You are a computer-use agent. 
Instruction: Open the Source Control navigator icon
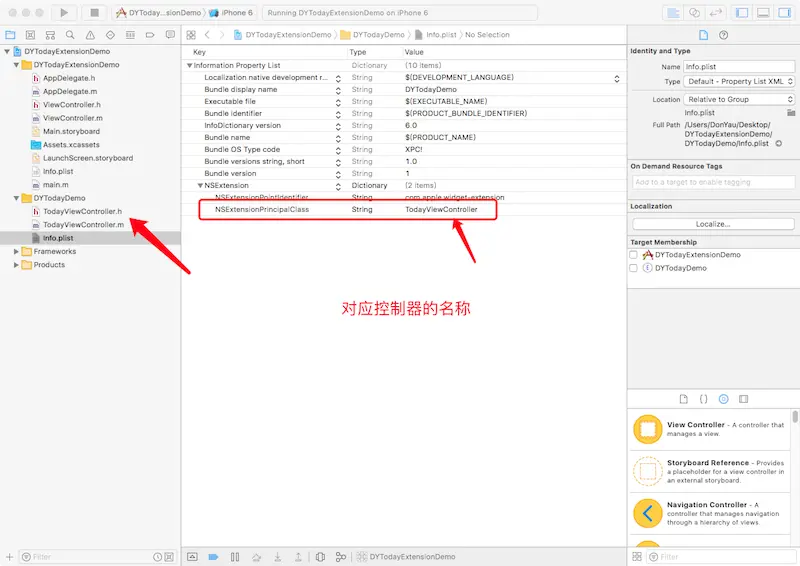coord(30,35)
